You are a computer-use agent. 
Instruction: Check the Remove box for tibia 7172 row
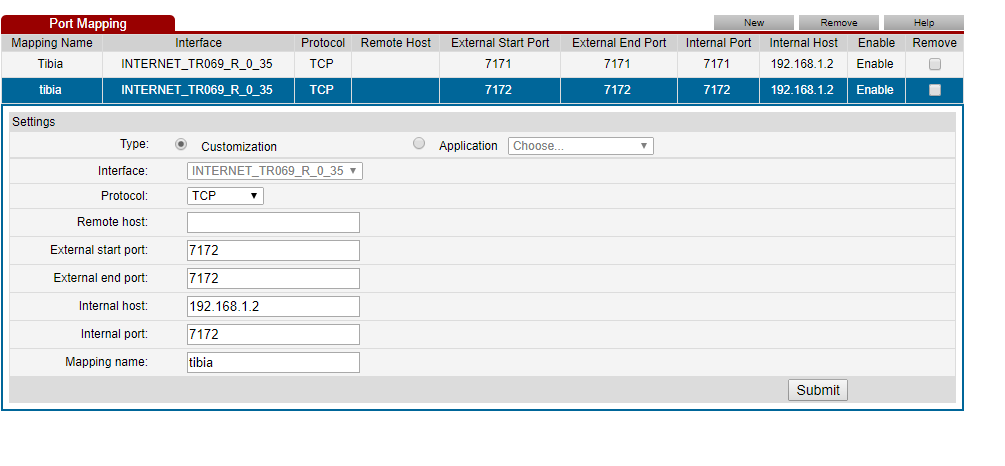tap(934, 90)
